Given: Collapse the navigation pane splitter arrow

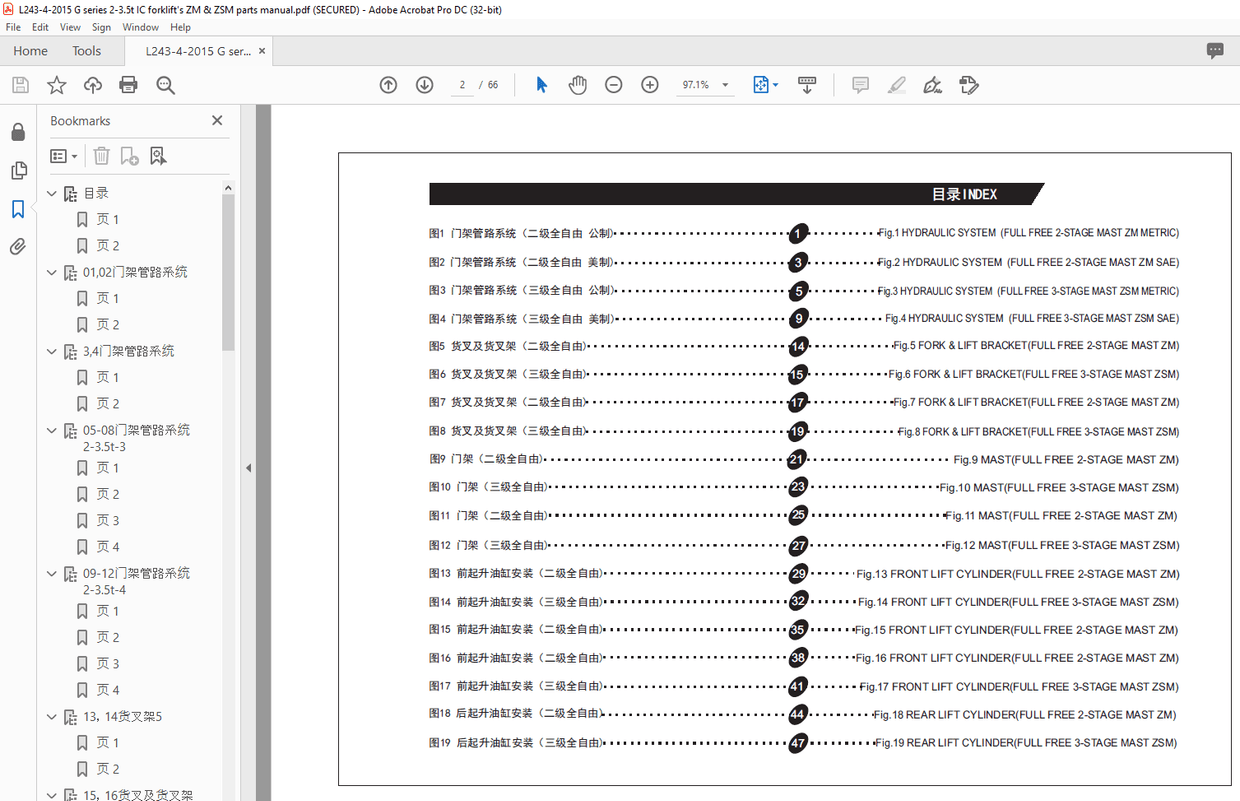Looking at the screenshot, I should point(248,468).
